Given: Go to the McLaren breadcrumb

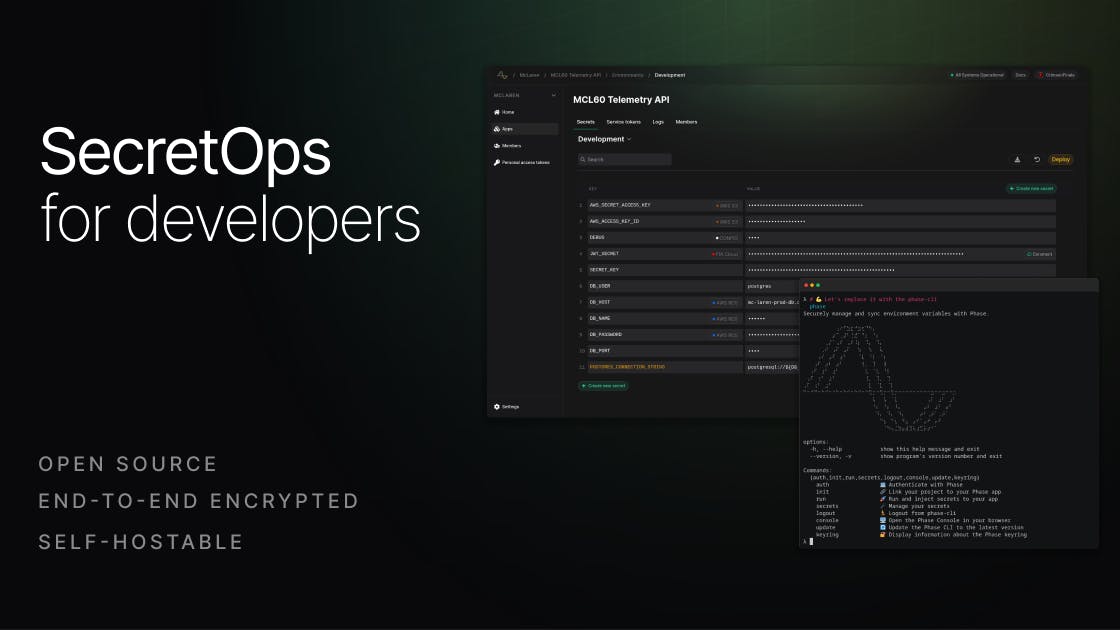Looking at the screenshot, I should [x=529, y=75].
